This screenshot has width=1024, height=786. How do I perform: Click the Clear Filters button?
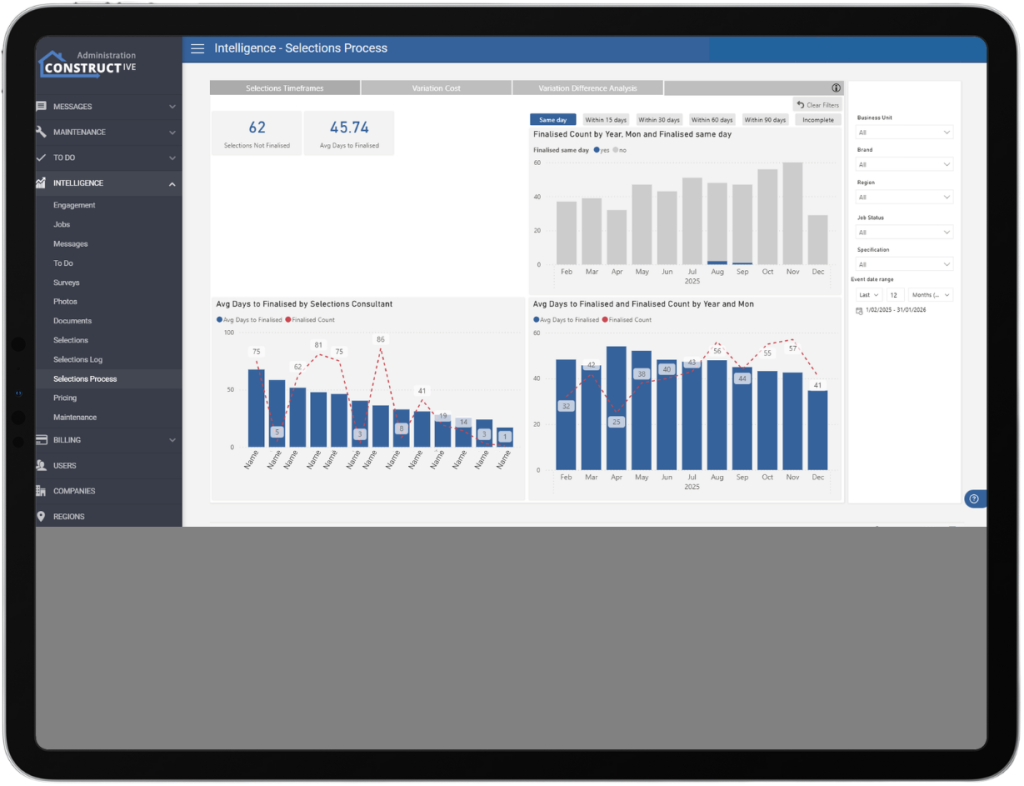click(x=817, y=104)
